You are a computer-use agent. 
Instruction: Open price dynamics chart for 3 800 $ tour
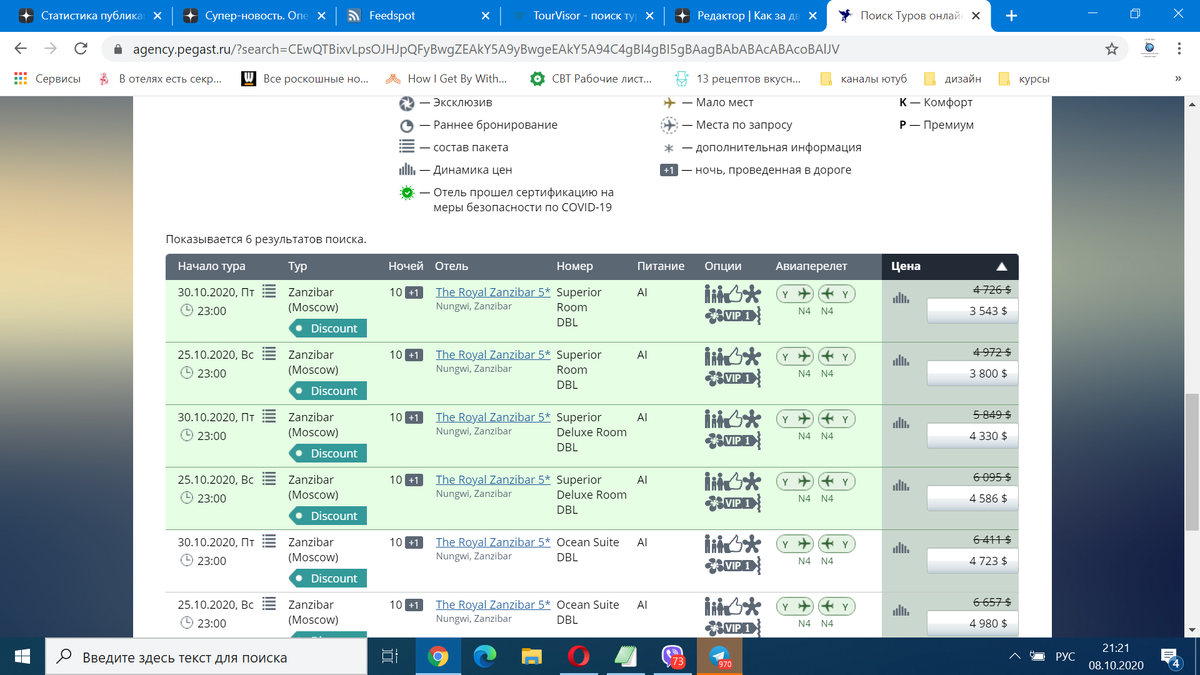coord(901,361)
